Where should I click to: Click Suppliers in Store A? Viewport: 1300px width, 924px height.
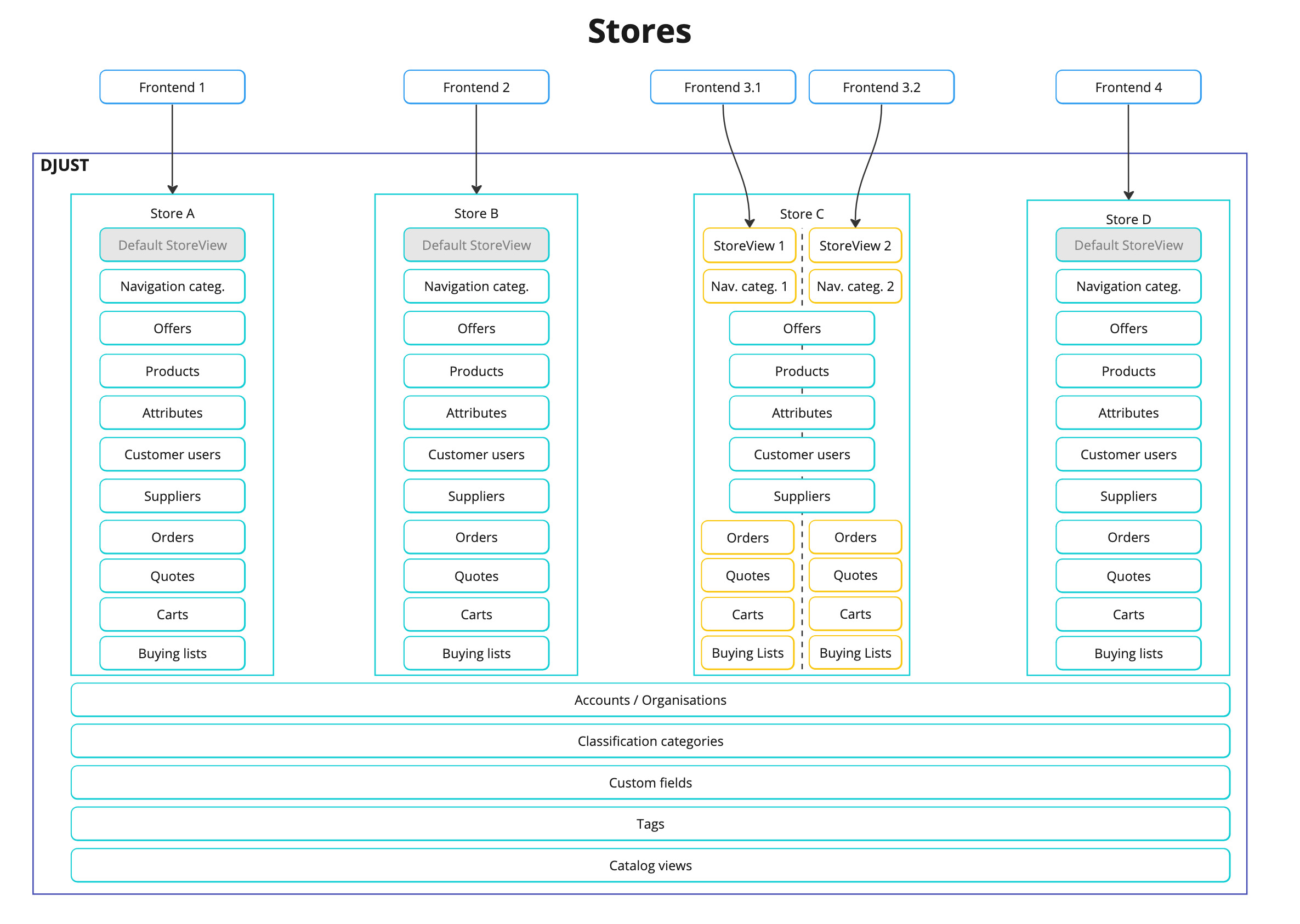click(172, 495)
